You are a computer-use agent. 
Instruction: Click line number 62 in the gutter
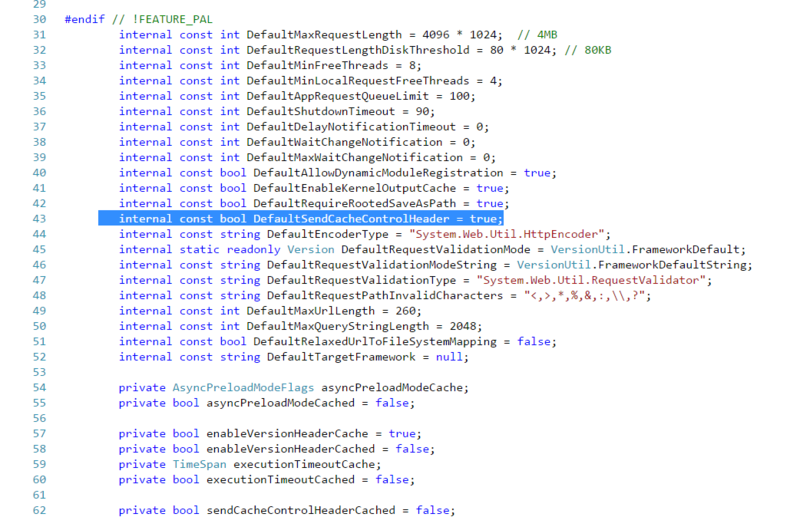pos(39,510)
